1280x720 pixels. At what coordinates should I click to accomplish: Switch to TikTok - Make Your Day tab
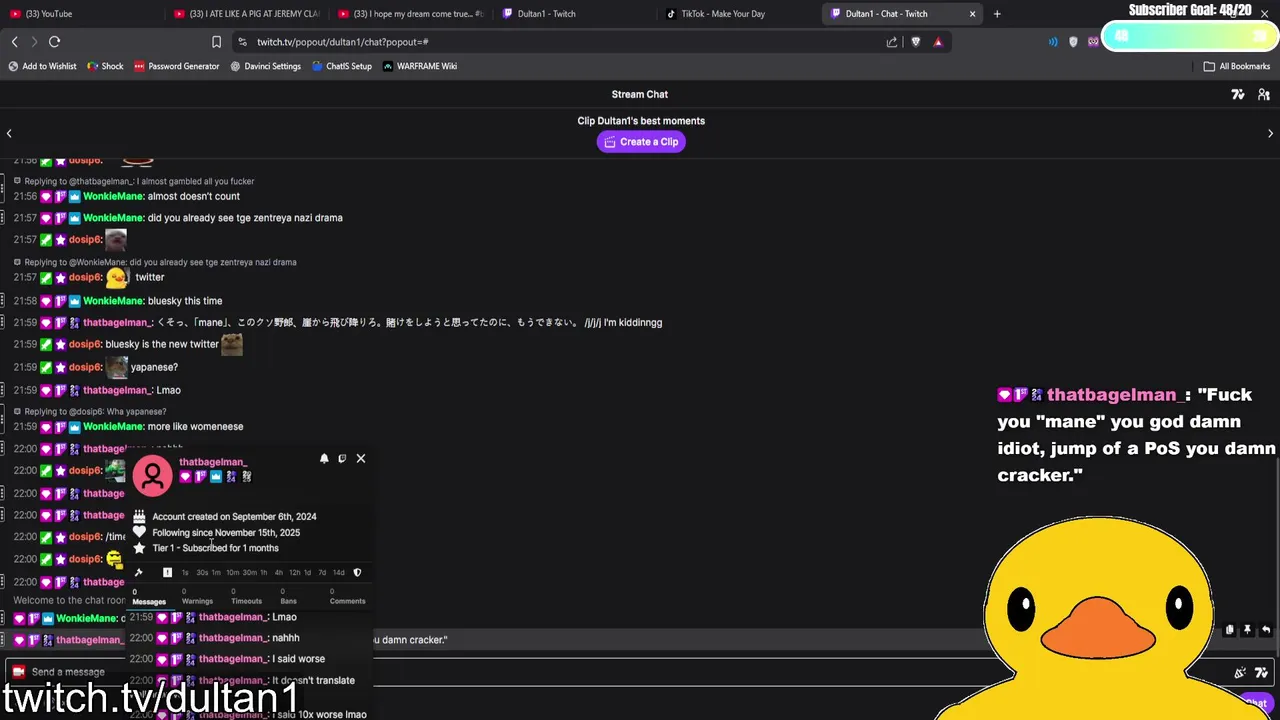coord(738,14)
